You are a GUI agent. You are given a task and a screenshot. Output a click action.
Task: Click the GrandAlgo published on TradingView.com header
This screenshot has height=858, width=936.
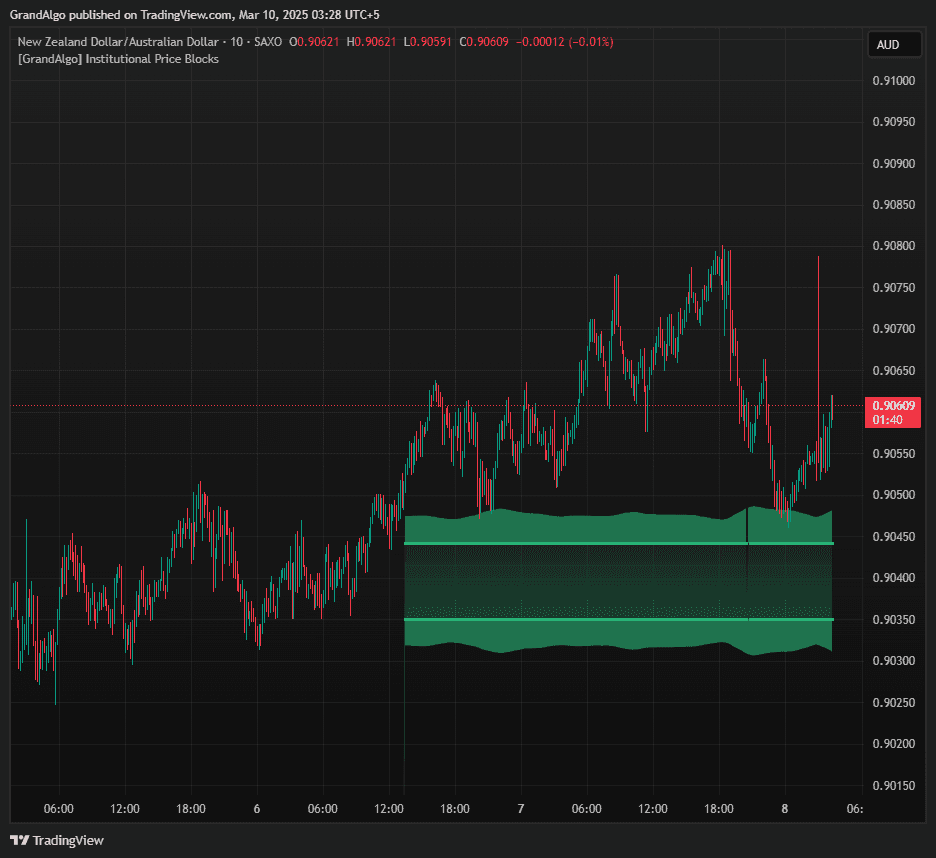point(194,14)
